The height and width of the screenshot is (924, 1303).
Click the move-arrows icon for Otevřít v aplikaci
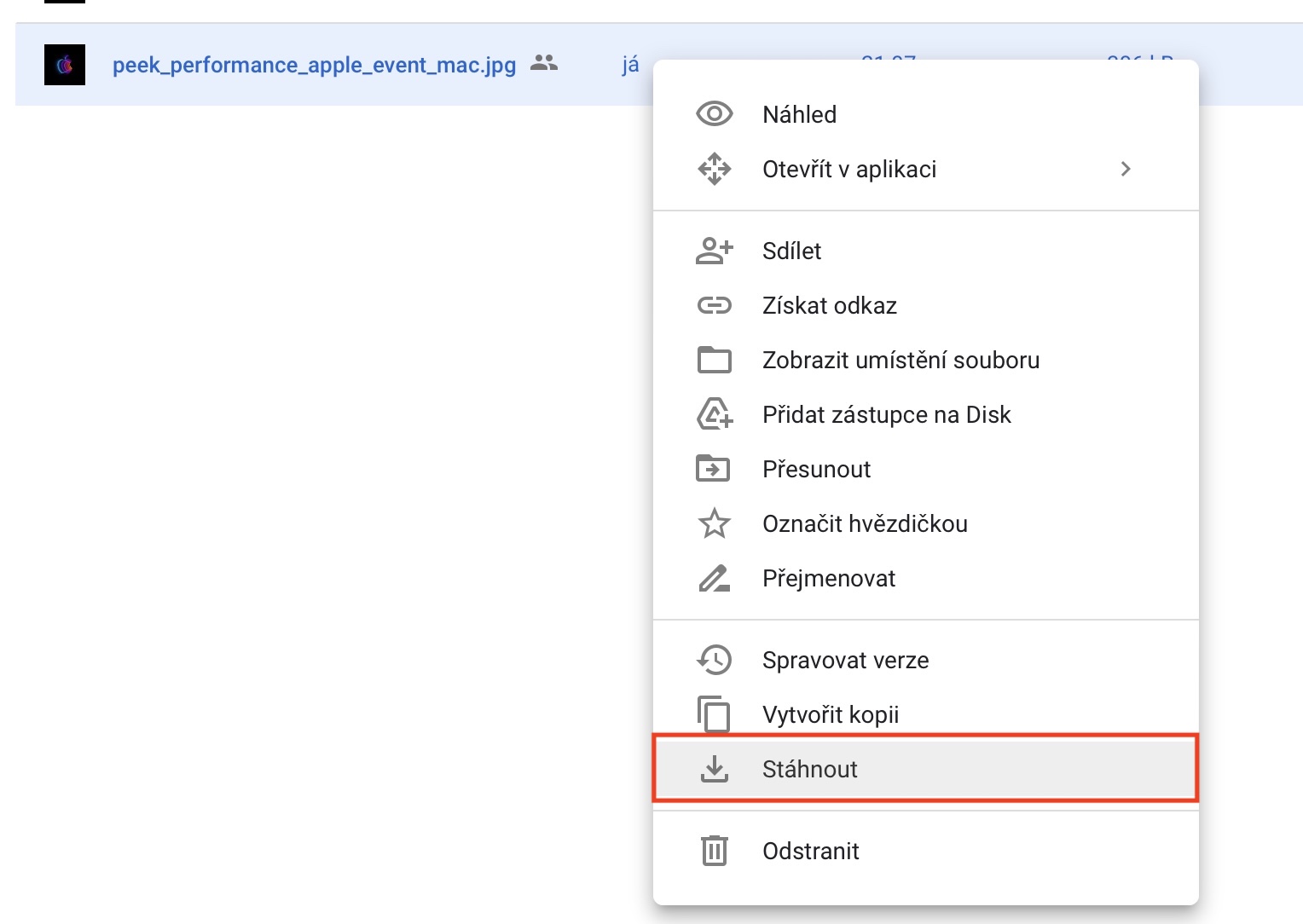coord(714,169)
